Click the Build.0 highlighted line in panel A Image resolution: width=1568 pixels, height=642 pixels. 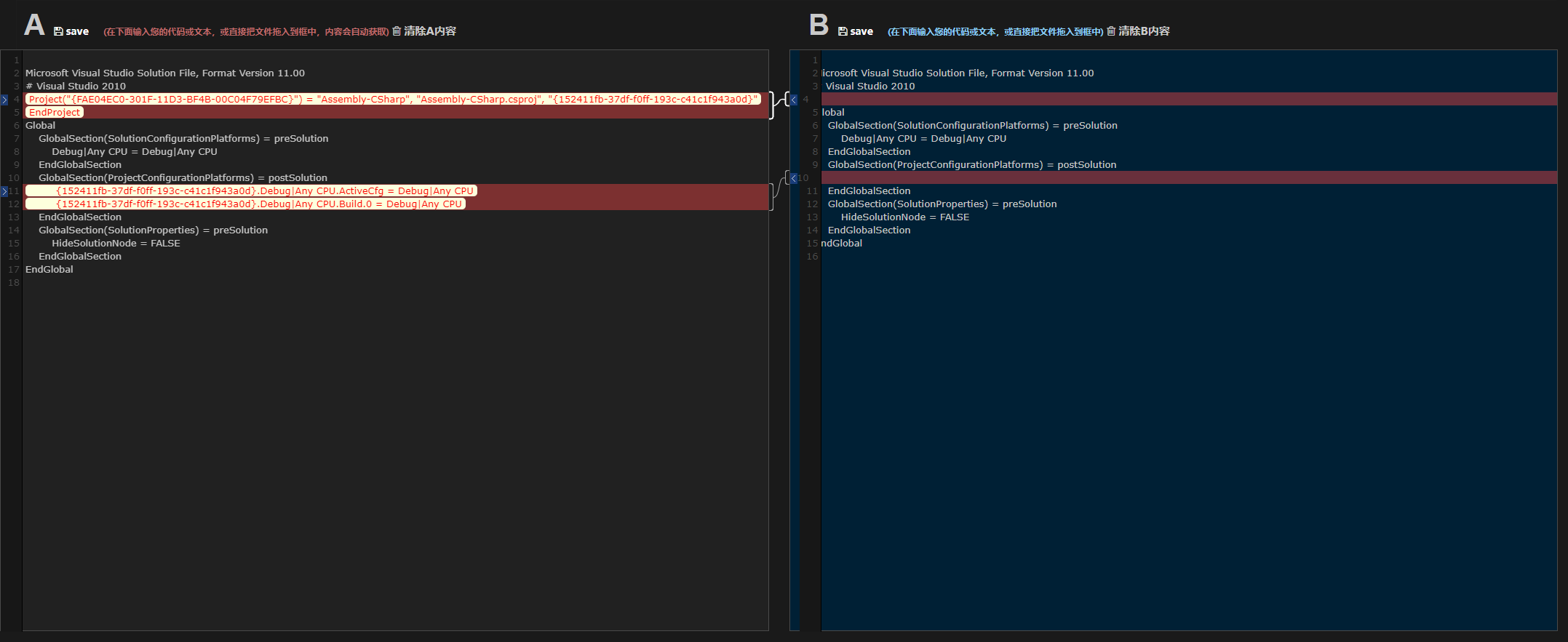259,204
